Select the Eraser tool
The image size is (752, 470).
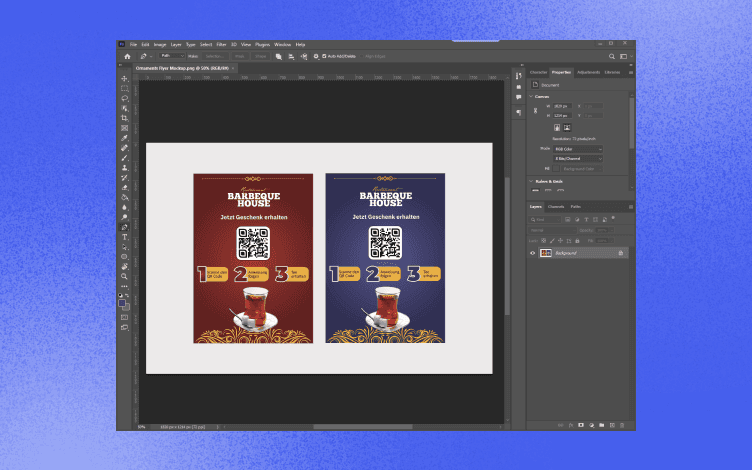tap(125, 188)
